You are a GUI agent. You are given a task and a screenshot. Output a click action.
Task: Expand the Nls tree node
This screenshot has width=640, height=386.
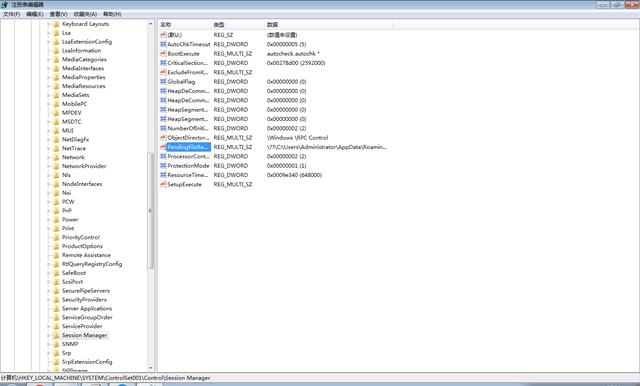coord(49,175)
